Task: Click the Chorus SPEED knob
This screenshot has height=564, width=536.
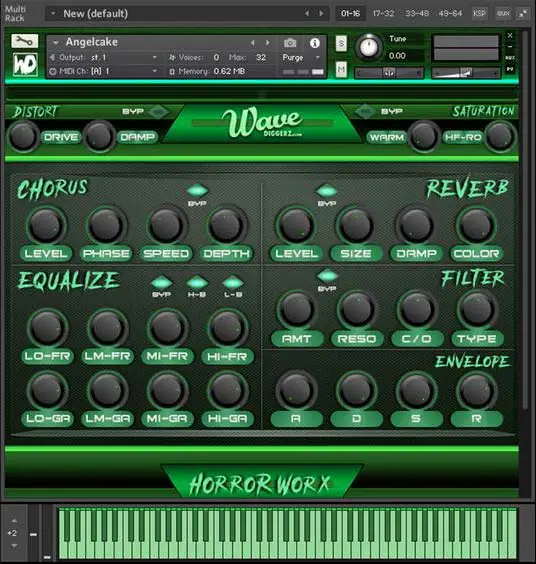Action: (x=166, y=226)
